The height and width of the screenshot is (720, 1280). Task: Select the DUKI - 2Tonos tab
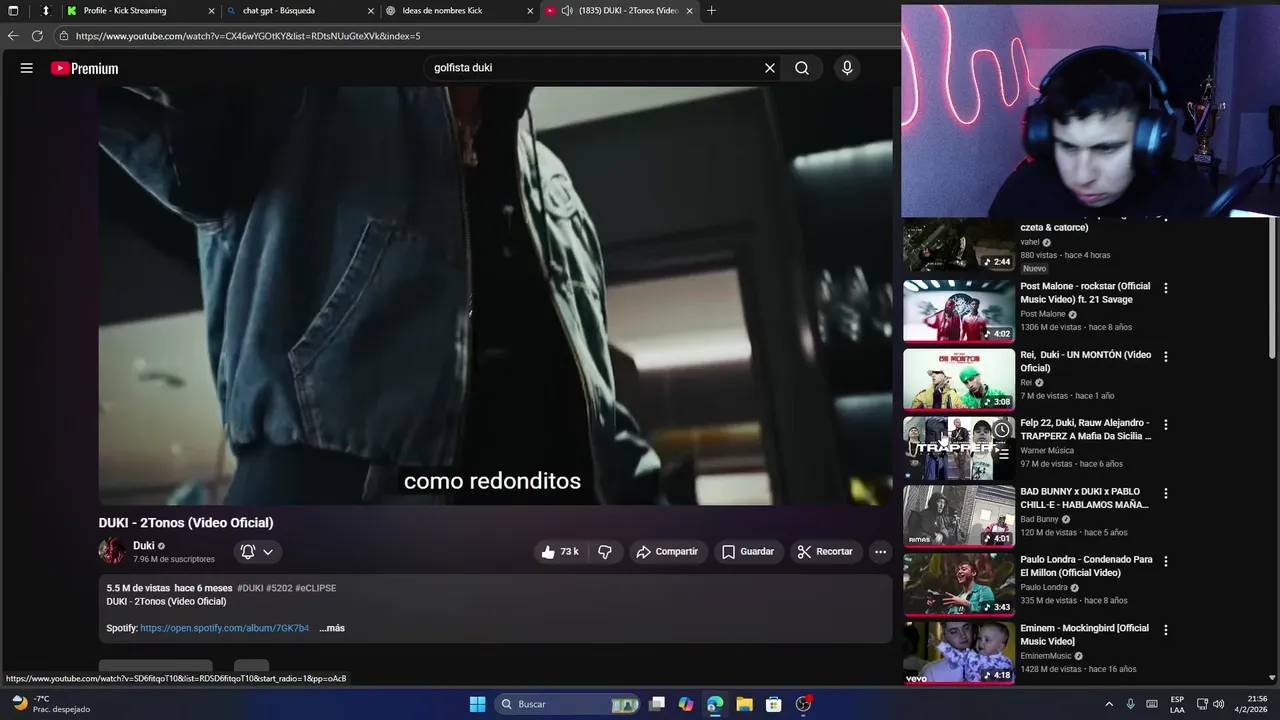[x=620, y=11]
